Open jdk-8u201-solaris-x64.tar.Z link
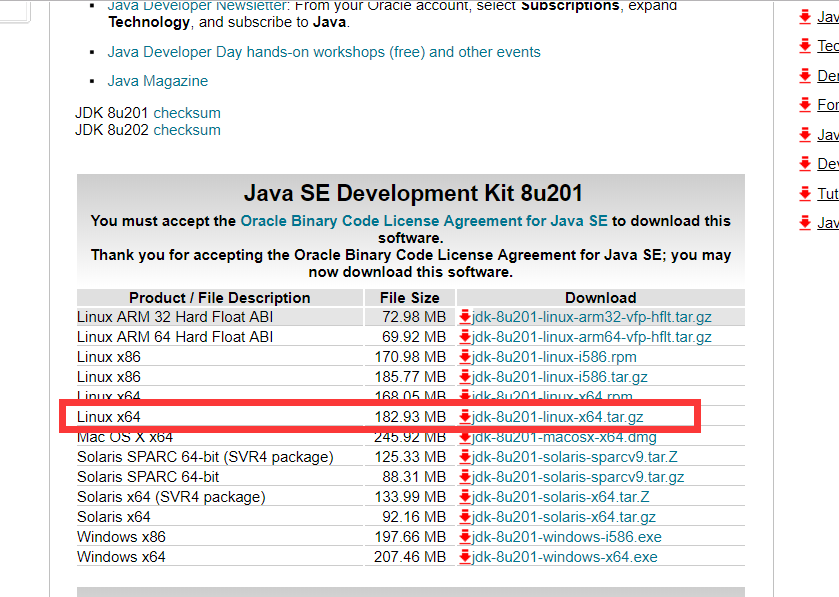The width and height of the screenshot is (839, 597). (x=561, y=497)
